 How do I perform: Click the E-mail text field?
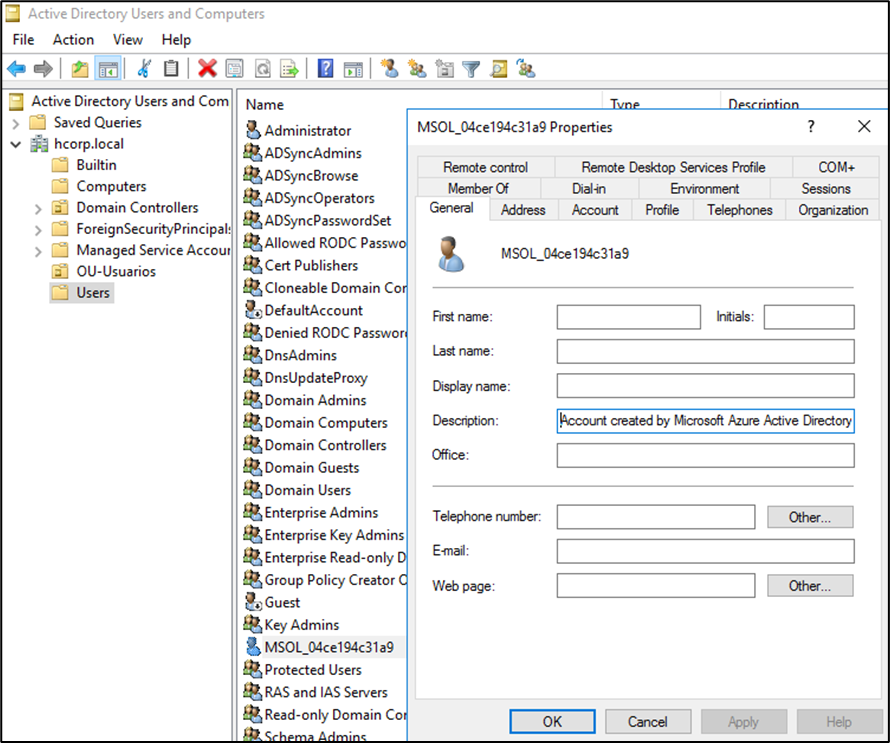pos(705,551)
